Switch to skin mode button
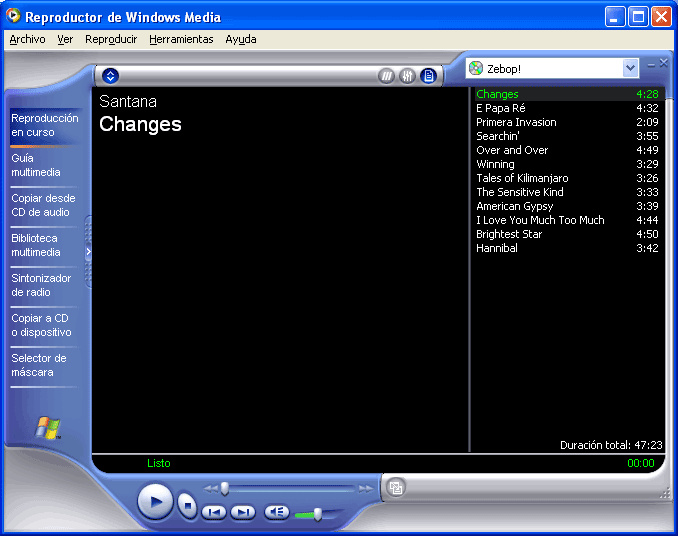The image size is (678, 536). click(x=396, y=488)
